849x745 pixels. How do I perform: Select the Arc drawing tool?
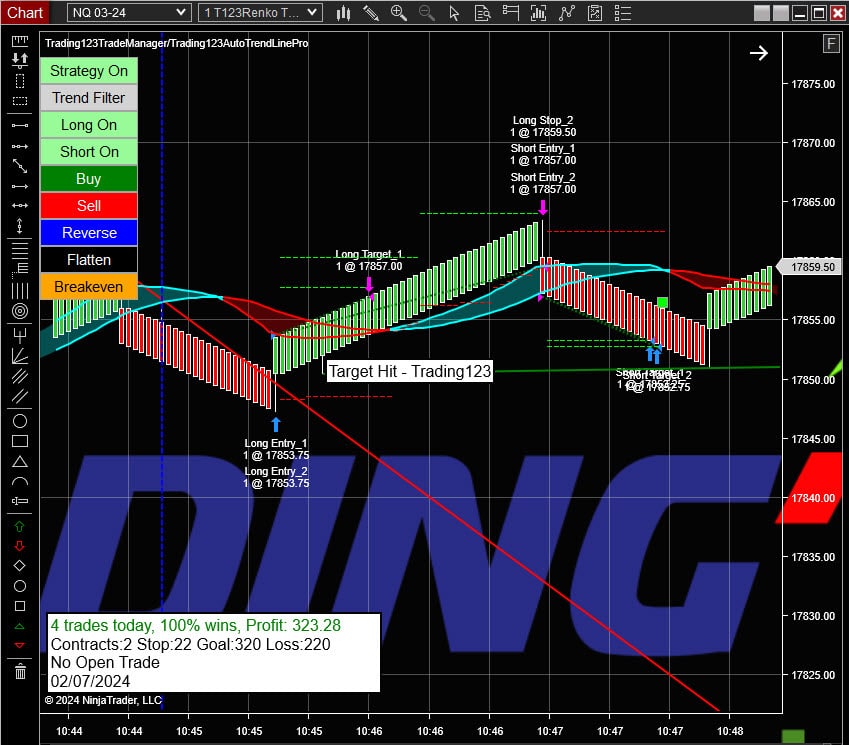click(20, 481)
